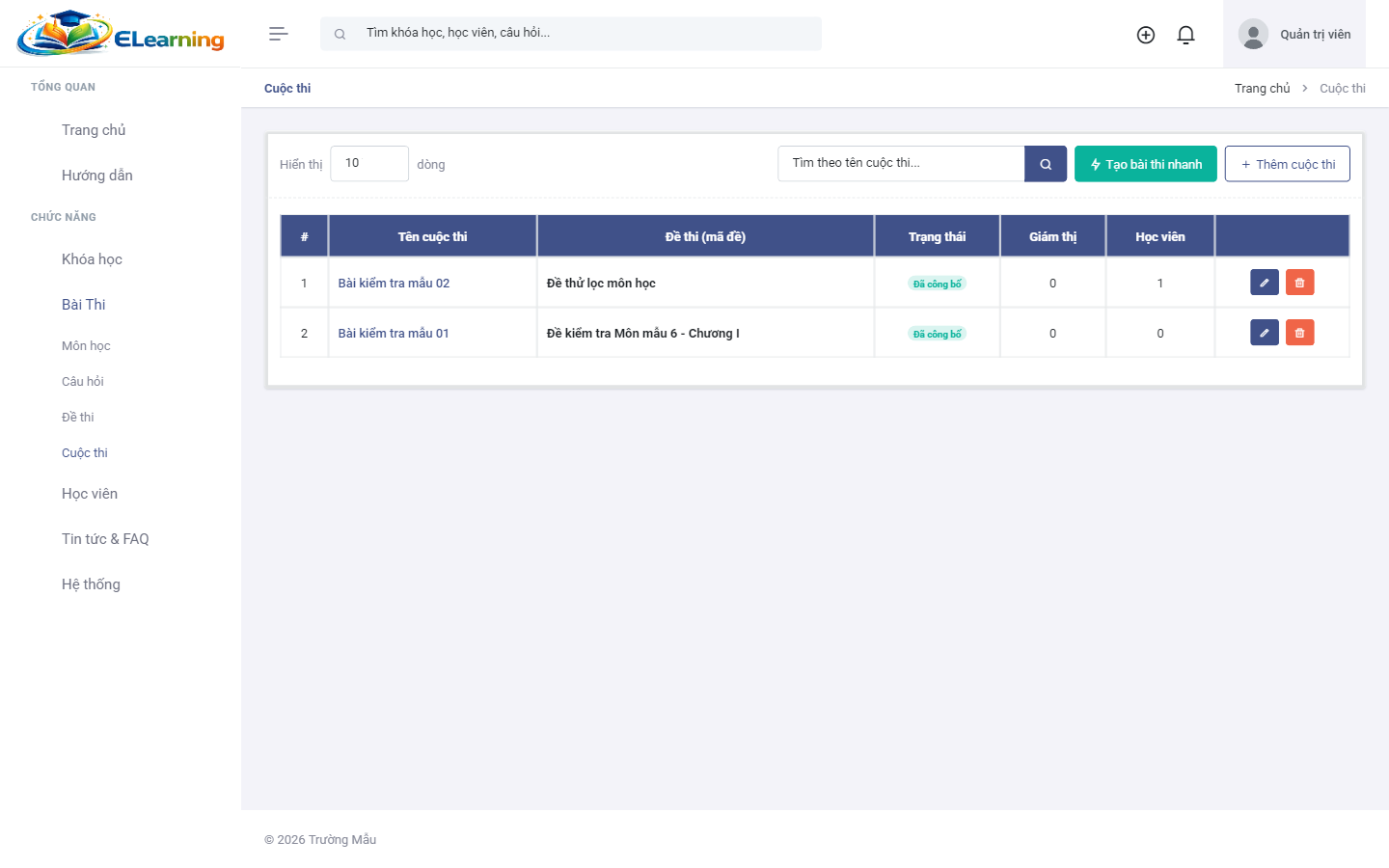
Task: Click the Giám thị column header
Action: pyautogui.click(x=1052, y=236)
